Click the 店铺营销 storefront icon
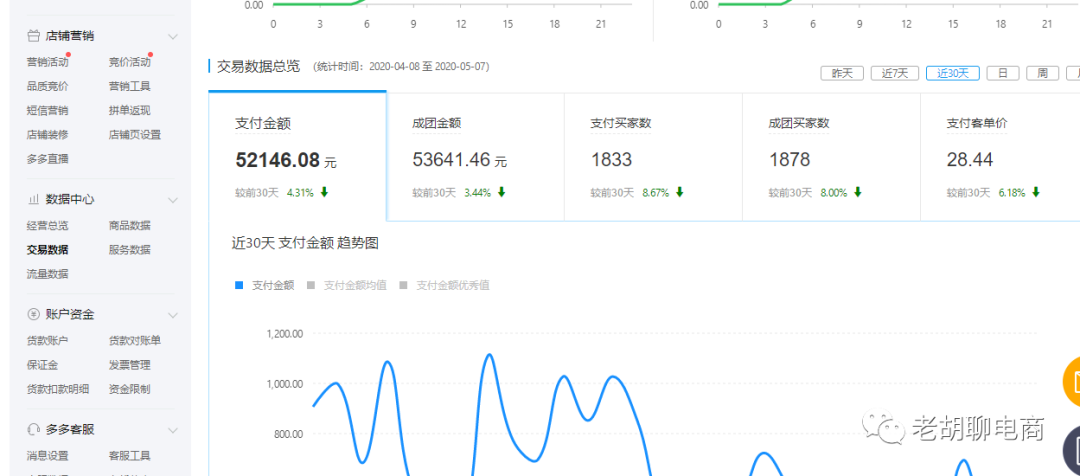Screen dimensions: 1080x476 pyautogui.click(x=33, y=36)
